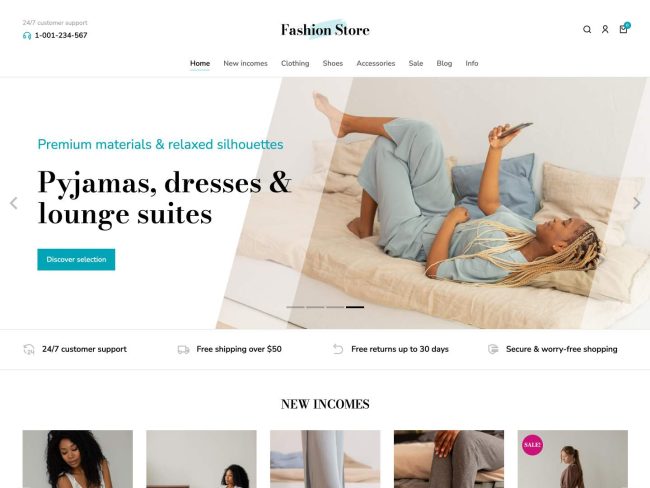Viewport: 650px width, 488px height.
Task: Go to New incomes menu item
Action: pyautogui.click(x=245, y=63)
